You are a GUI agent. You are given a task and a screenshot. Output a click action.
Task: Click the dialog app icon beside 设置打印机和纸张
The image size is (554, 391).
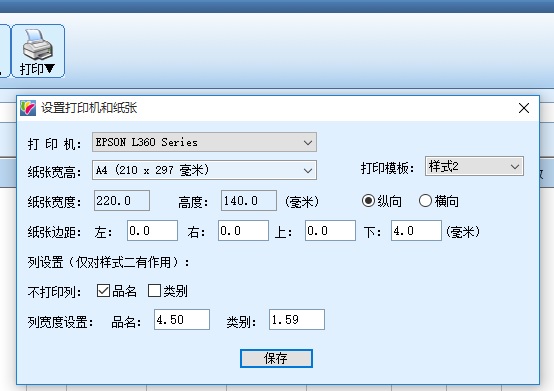28,108
